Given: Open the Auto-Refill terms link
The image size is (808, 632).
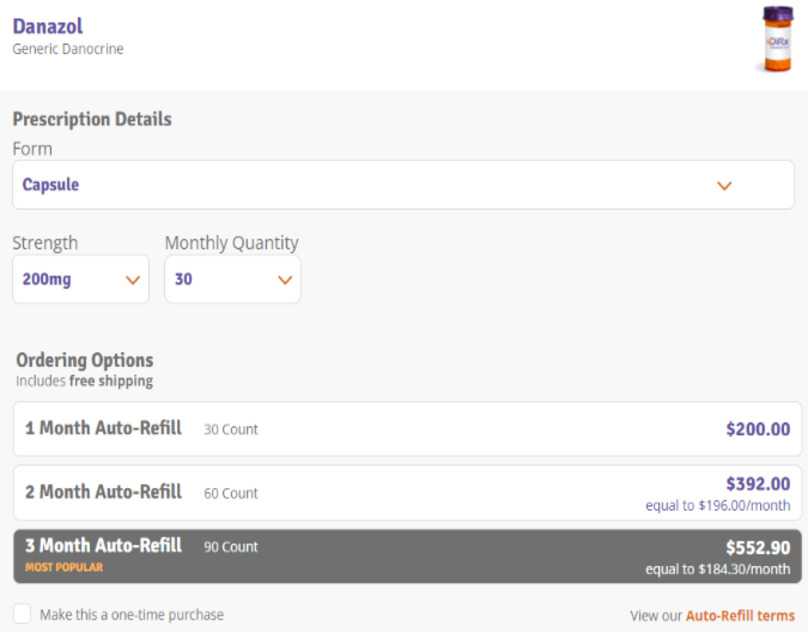Looking at the screenshot, I should click(x=740, y=616).
